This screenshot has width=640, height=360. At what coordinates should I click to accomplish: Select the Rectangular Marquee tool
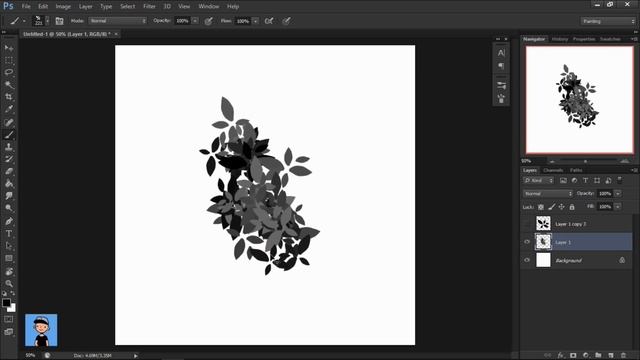[9, 60]
